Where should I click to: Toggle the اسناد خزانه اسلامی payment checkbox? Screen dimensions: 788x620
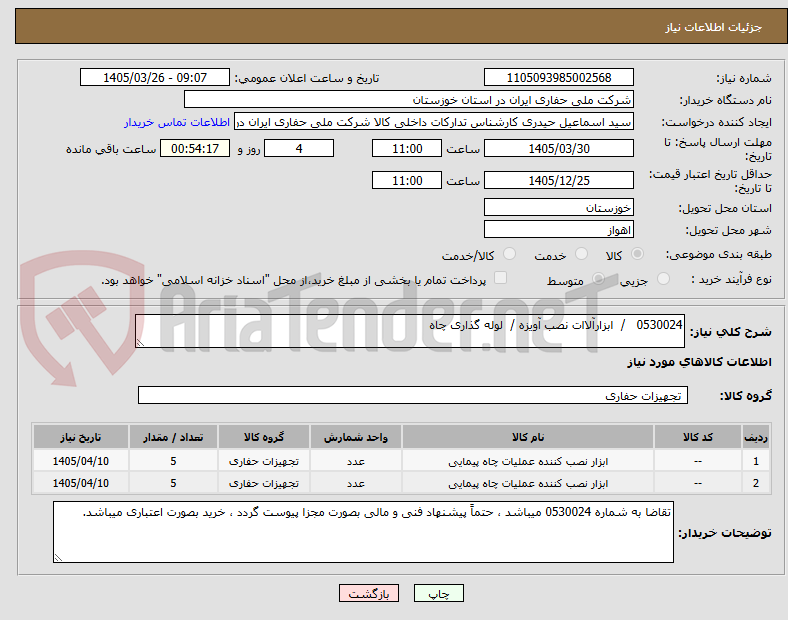[500, 278]
